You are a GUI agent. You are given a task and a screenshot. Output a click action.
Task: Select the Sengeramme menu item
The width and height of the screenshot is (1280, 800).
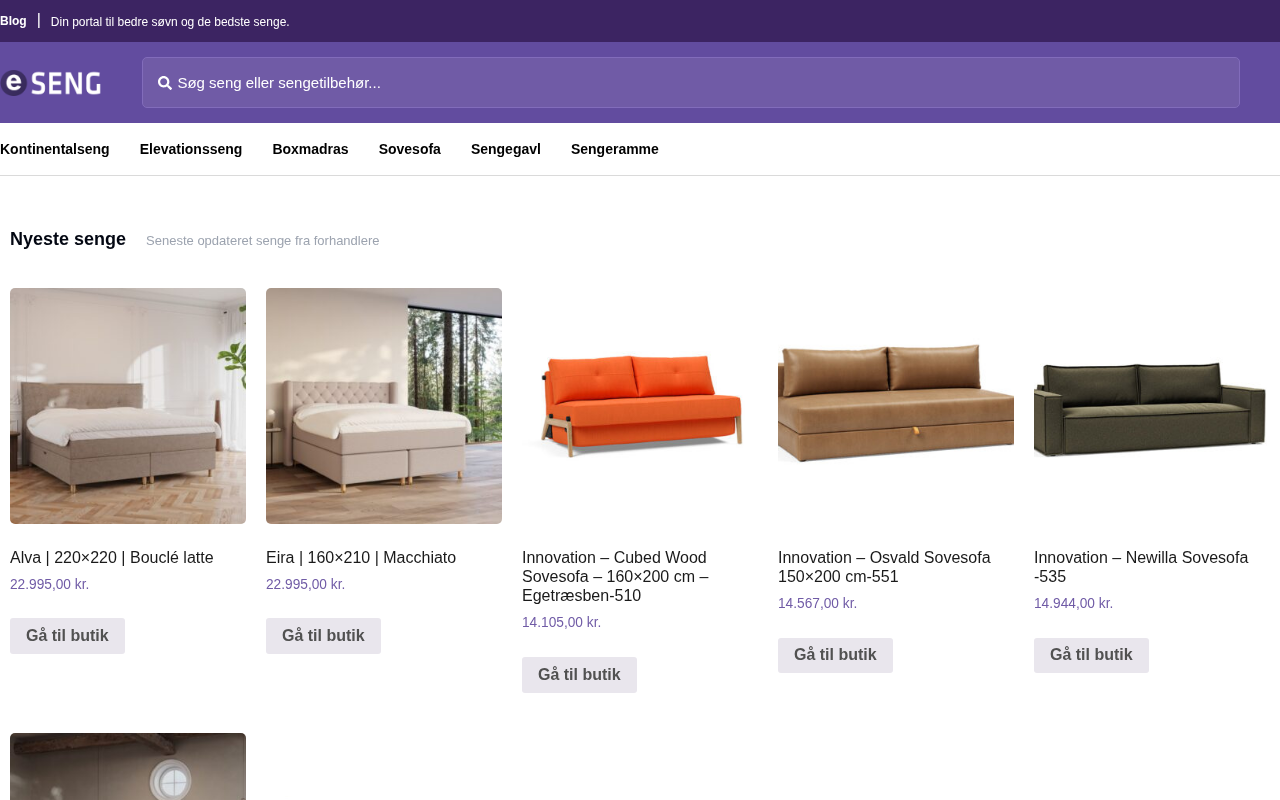tap(615, 149)
